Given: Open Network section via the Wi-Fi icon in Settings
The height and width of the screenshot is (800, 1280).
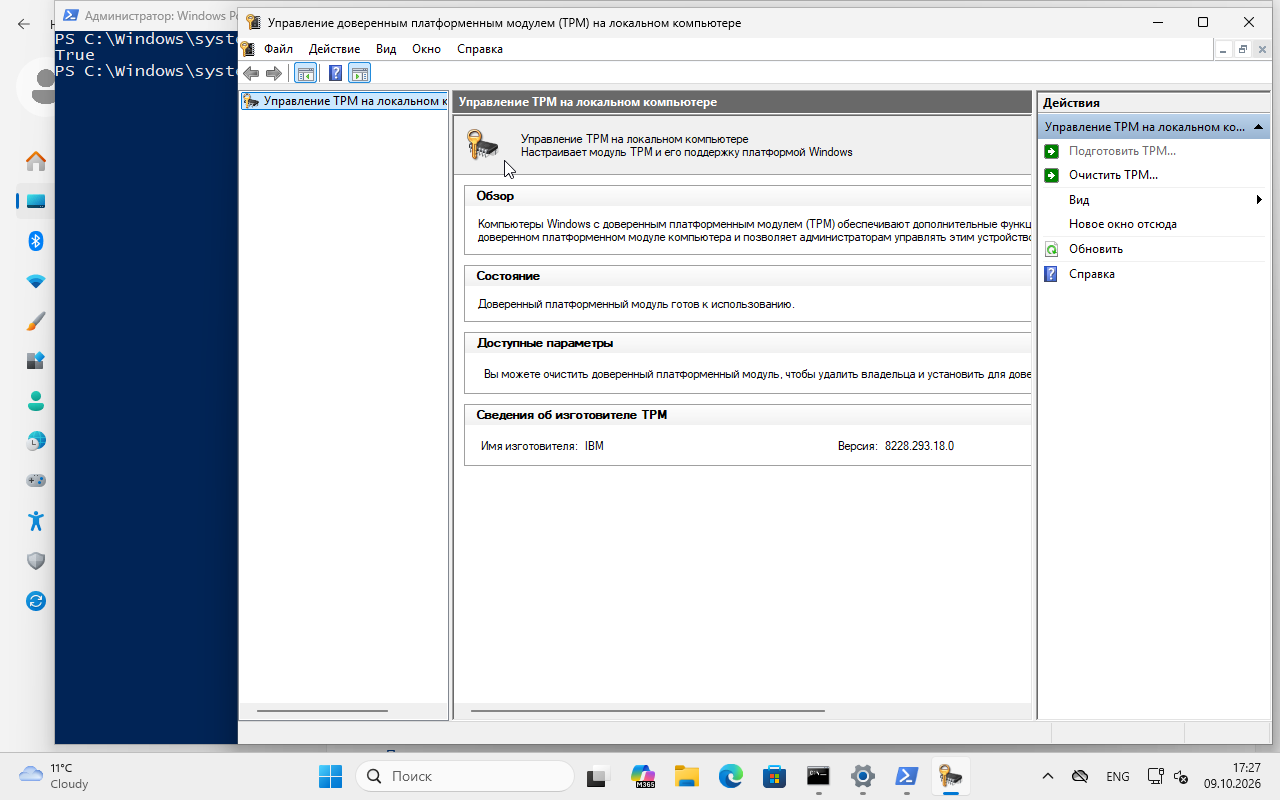Looking at the screenshot, I should point(36,281).
